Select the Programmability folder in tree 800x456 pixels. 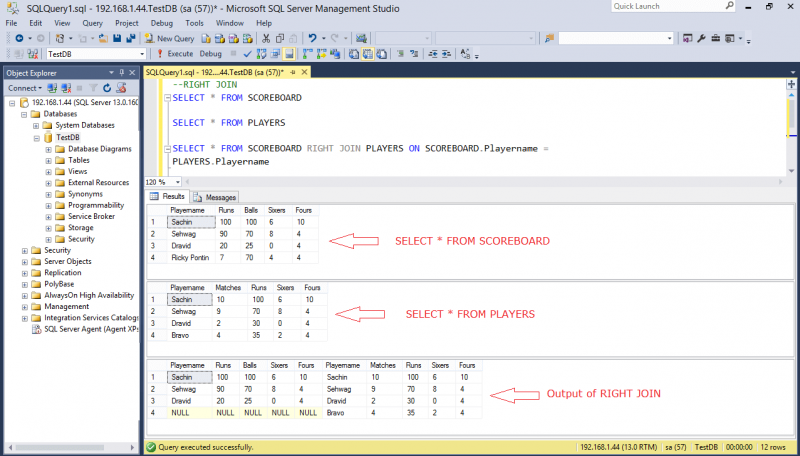96,205
